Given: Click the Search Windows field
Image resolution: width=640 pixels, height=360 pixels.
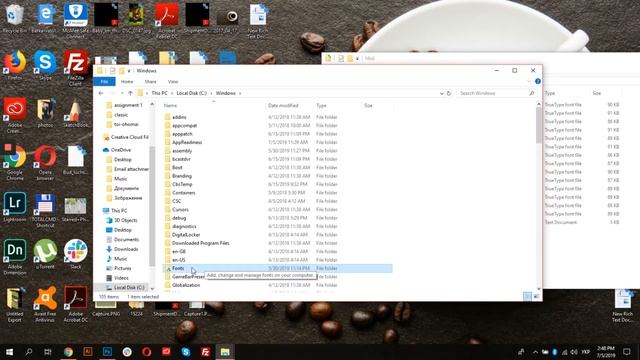Looking at the screenshot, I should [x=497, y=93].
